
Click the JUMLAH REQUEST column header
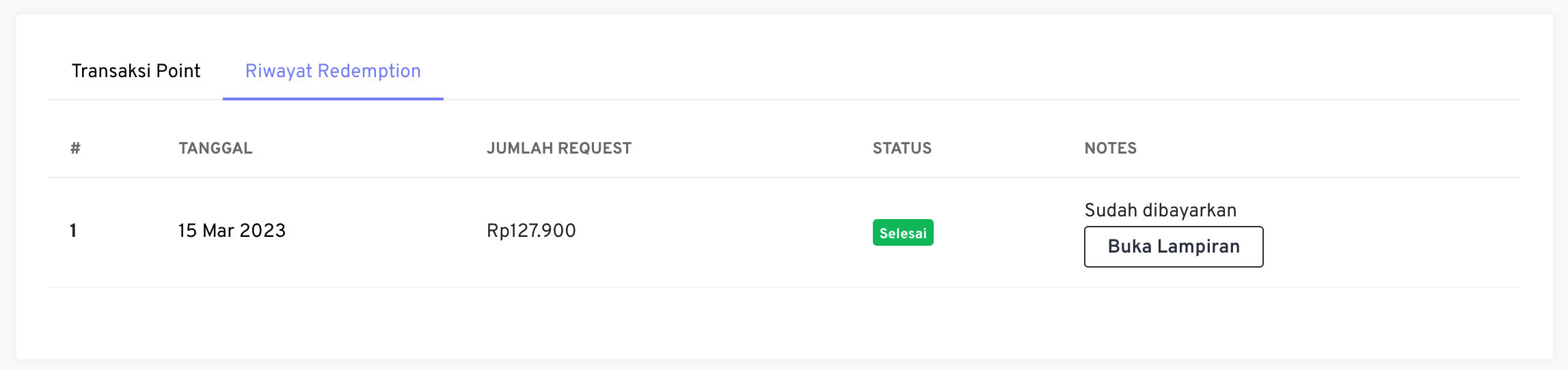point(559,148)
